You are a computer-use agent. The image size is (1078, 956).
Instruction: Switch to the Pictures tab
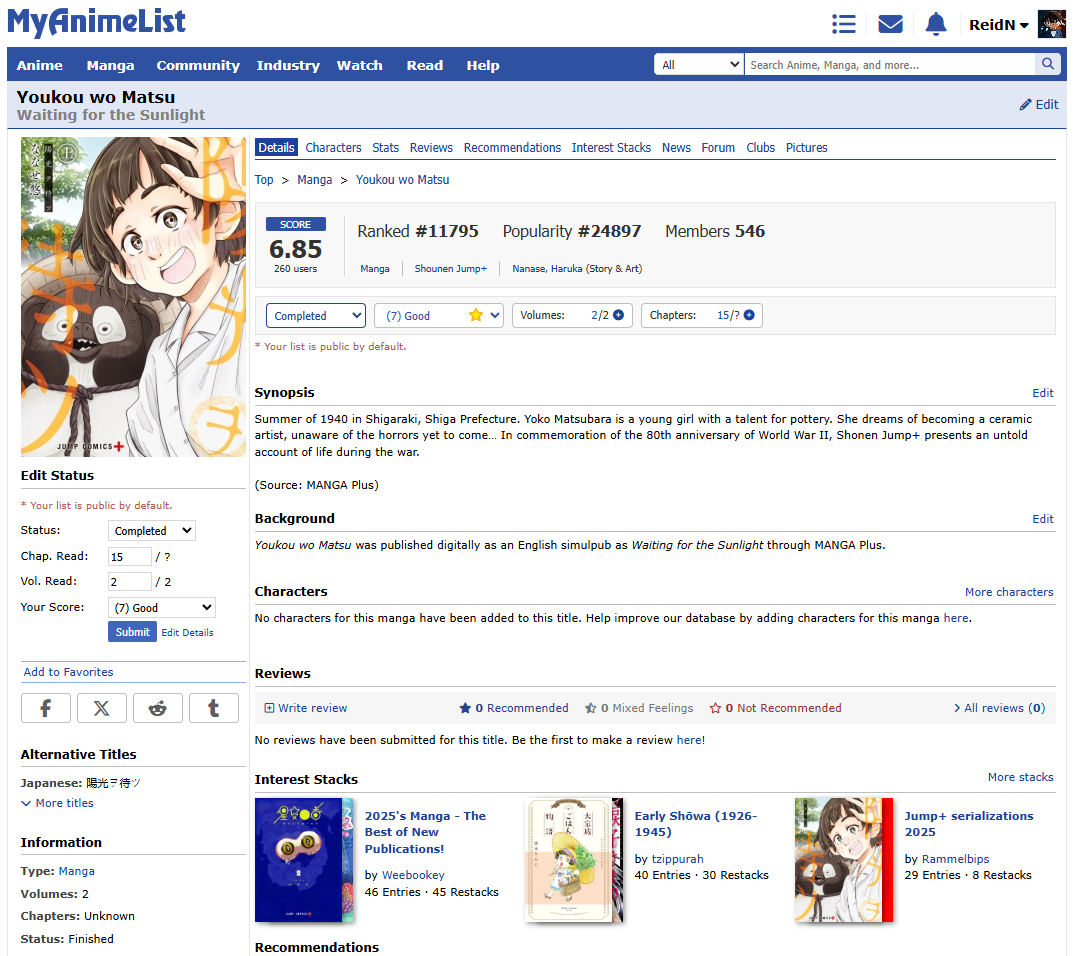coord(806,148)
